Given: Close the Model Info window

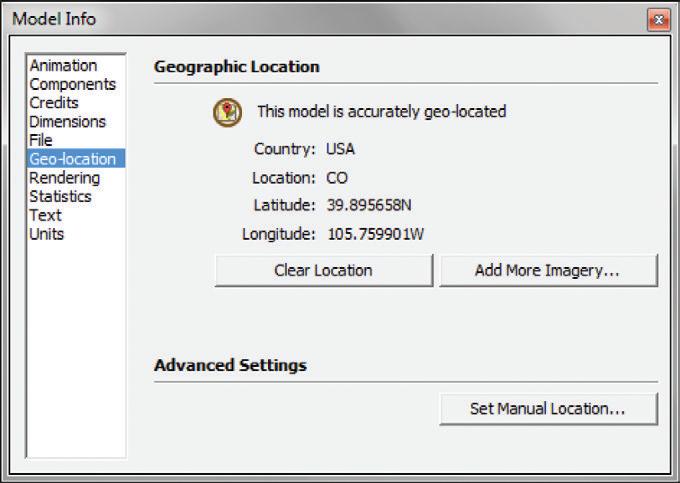Looking at the screenshot, I should pyautogui.click(x=659, y=20).
